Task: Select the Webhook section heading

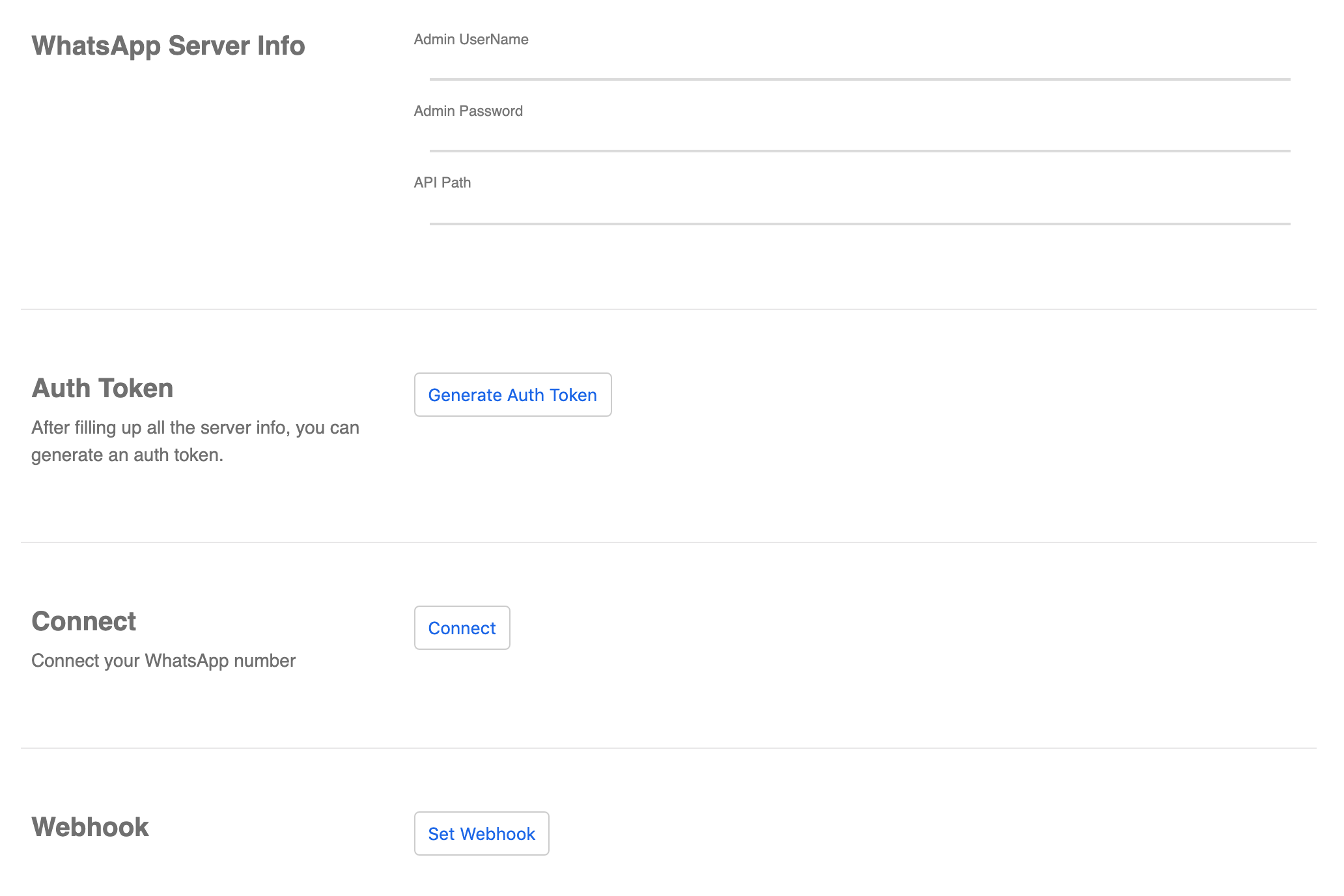Action: point(90,827)
